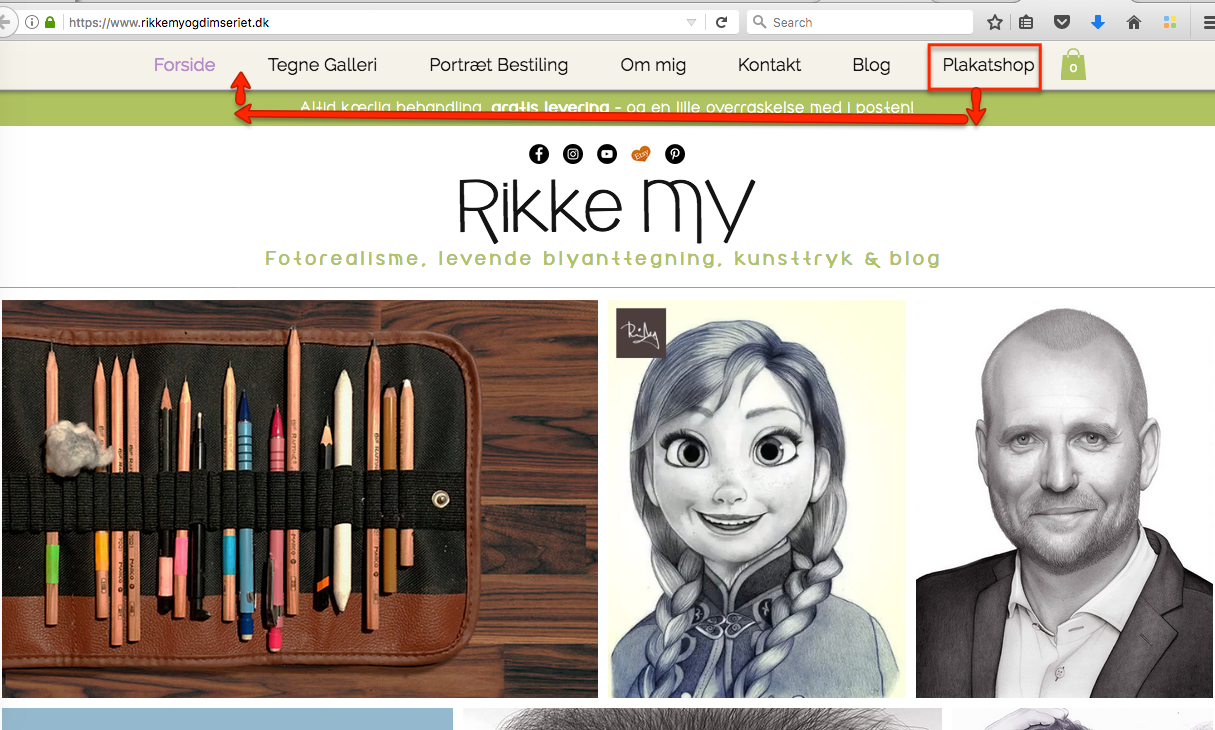Expand the URL bar history dropdown

pos(691,22)
